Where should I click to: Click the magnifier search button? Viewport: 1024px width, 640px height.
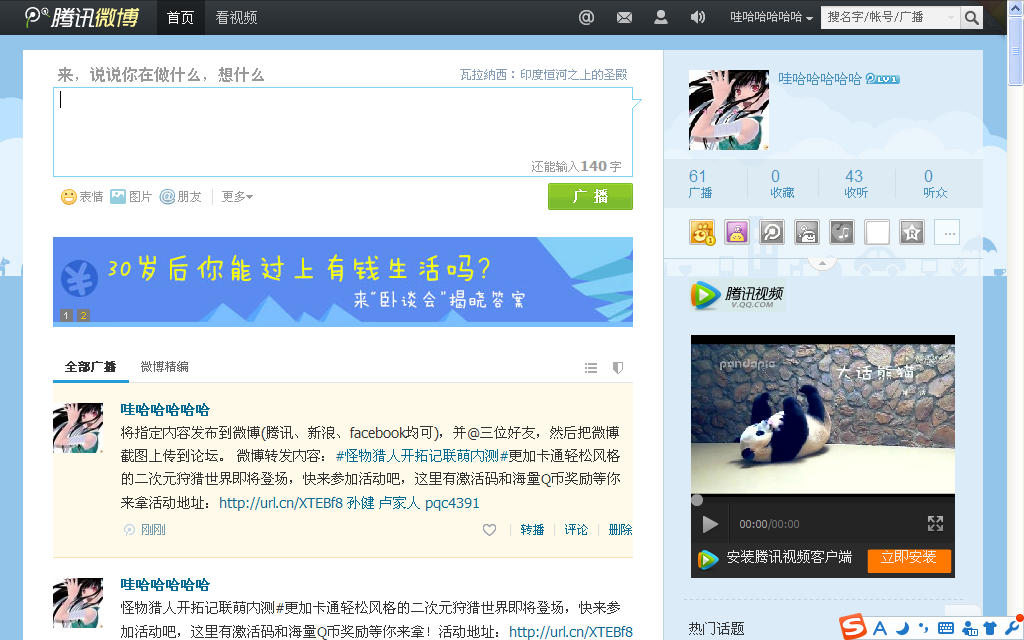coord(971,17)
